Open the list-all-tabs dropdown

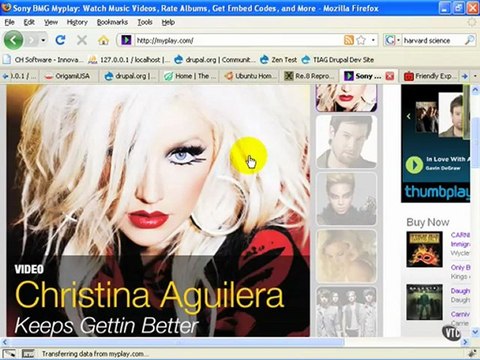coord(475,76)
